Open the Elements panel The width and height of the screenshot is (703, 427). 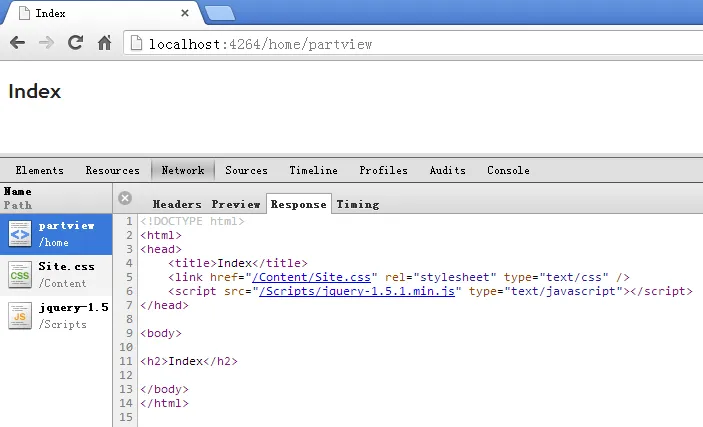click(39, 170)
